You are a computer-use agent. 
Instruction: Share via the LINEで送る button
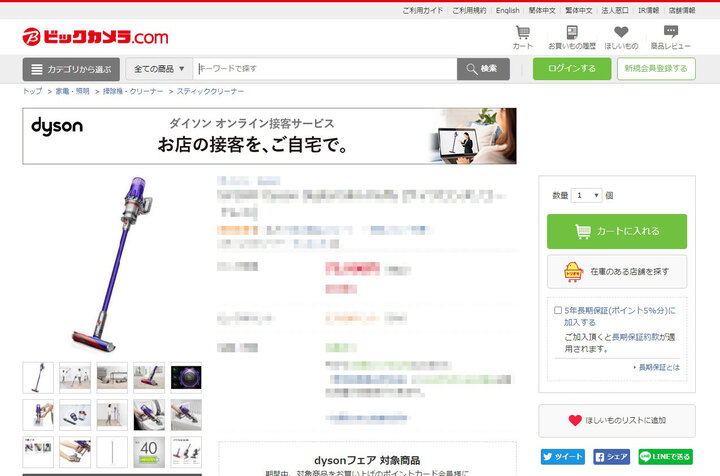click(x=665, y=457)
